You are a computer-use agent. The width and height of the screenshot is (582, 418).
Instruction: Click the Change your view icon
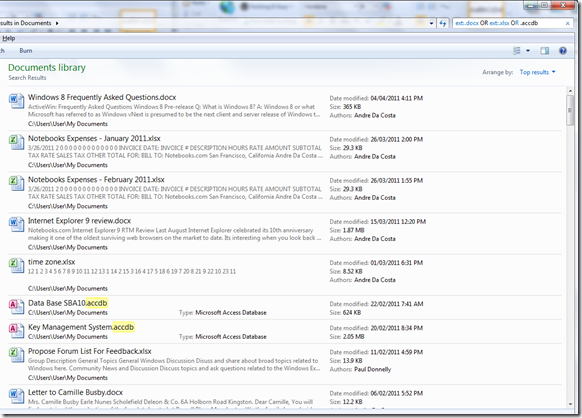tap(517, 51)
